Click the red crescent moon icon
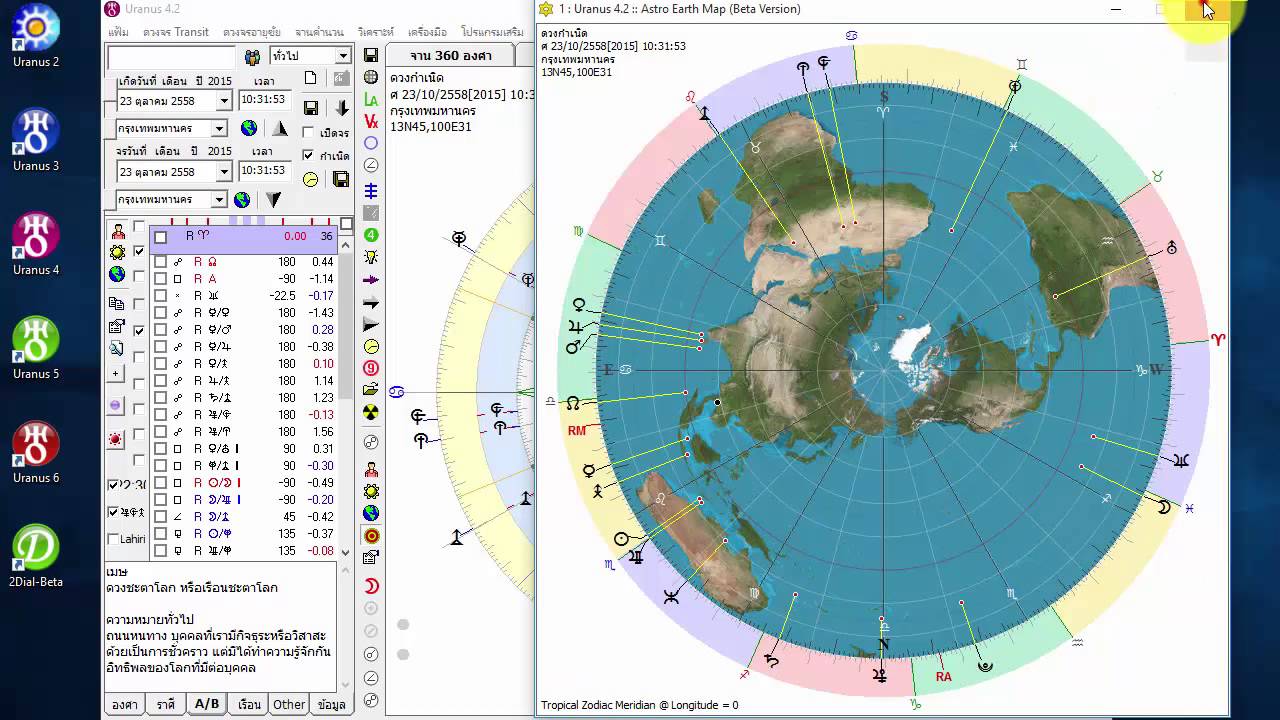 click(371, 586)
